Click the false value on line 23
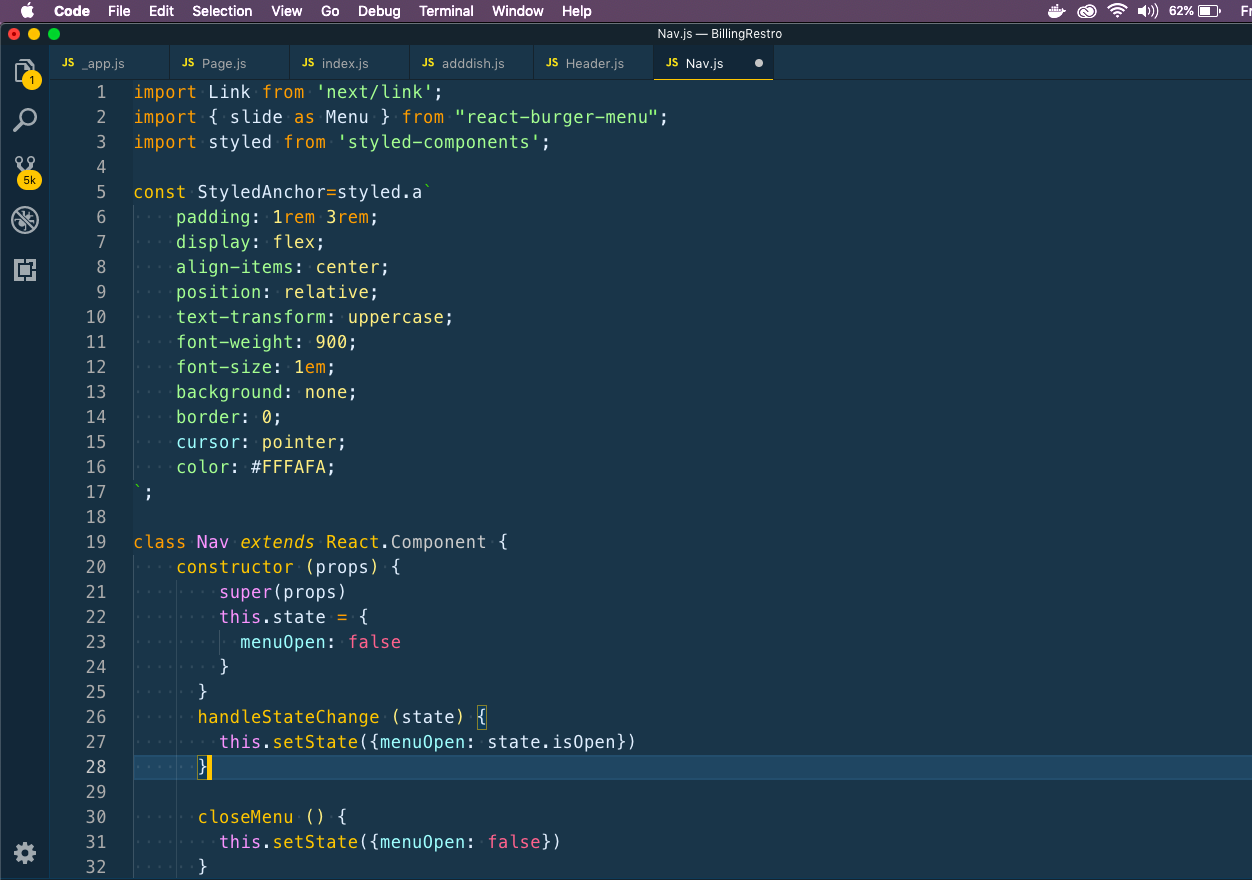Viewport: 1252px width, 880px height. [374, 642]
